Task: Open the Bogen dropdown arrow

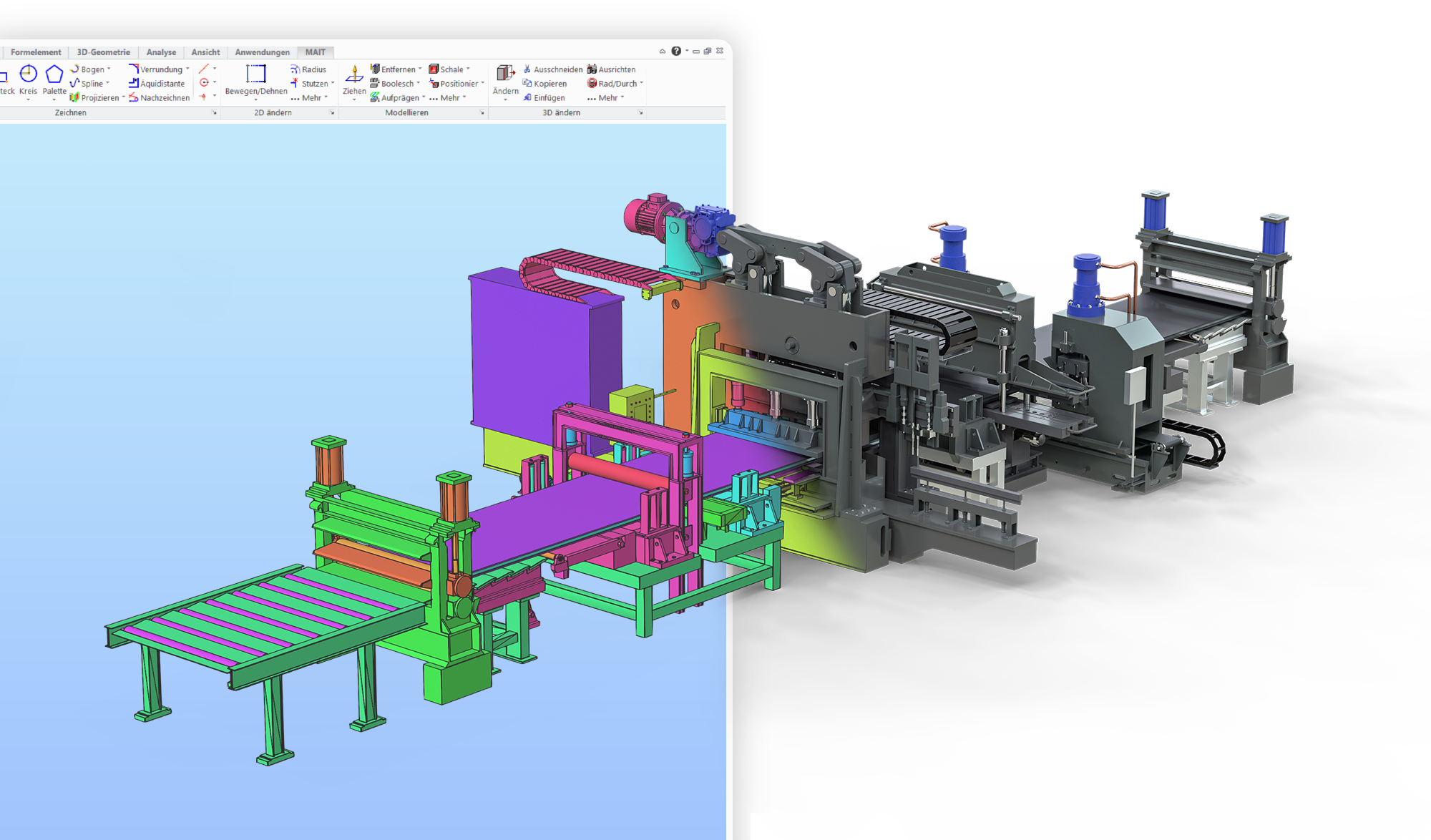Action: [108, 69]
